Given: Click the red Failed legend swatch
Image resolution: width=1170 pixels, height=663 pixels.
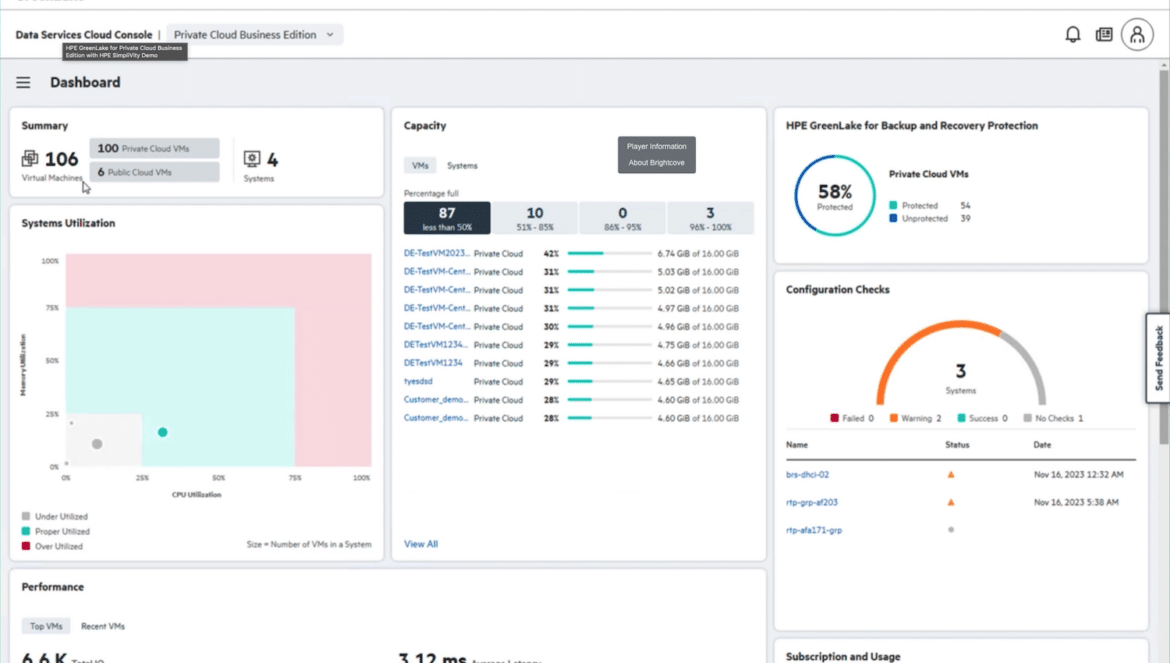Looking at the screenshot, I should click(834, 418).
